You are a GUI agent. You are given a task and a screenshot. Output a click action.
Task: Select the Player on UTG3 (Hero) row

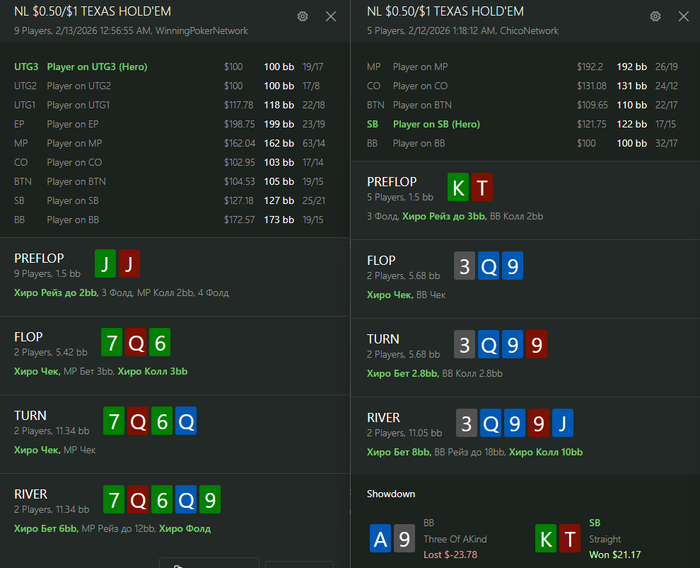97,67
